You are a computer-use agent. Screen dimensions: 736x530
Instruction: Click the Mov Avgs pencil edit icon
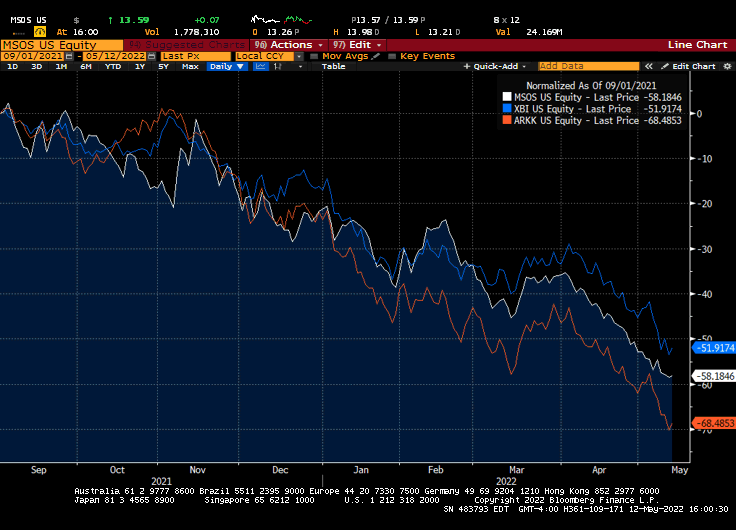[376, 56]
